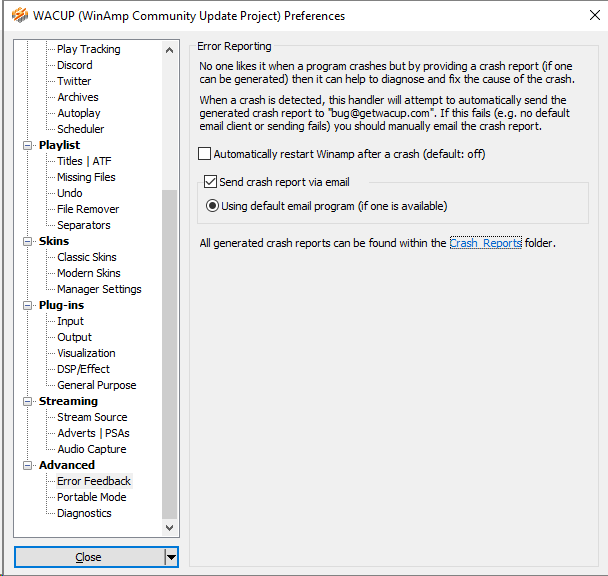This screenshot has height=576, width=608.
Task: Open Separators settings
Action: pos(84,225)
